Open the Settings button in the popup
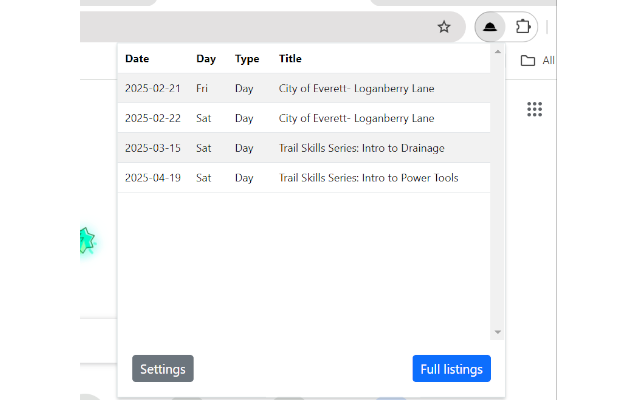 pos(162,369)
